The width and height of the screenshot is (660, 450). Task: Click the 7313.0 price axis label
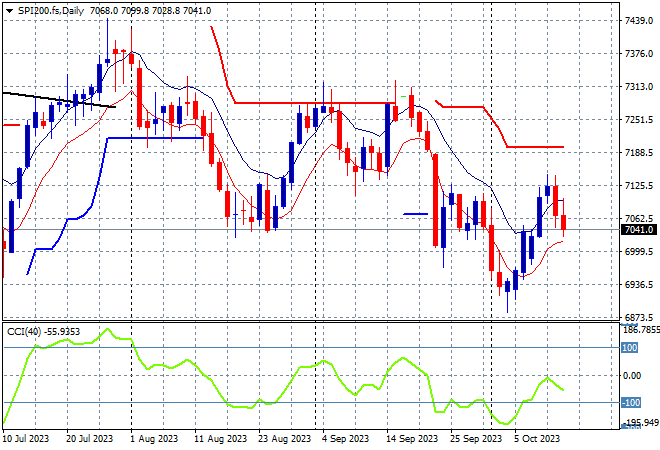639,87
